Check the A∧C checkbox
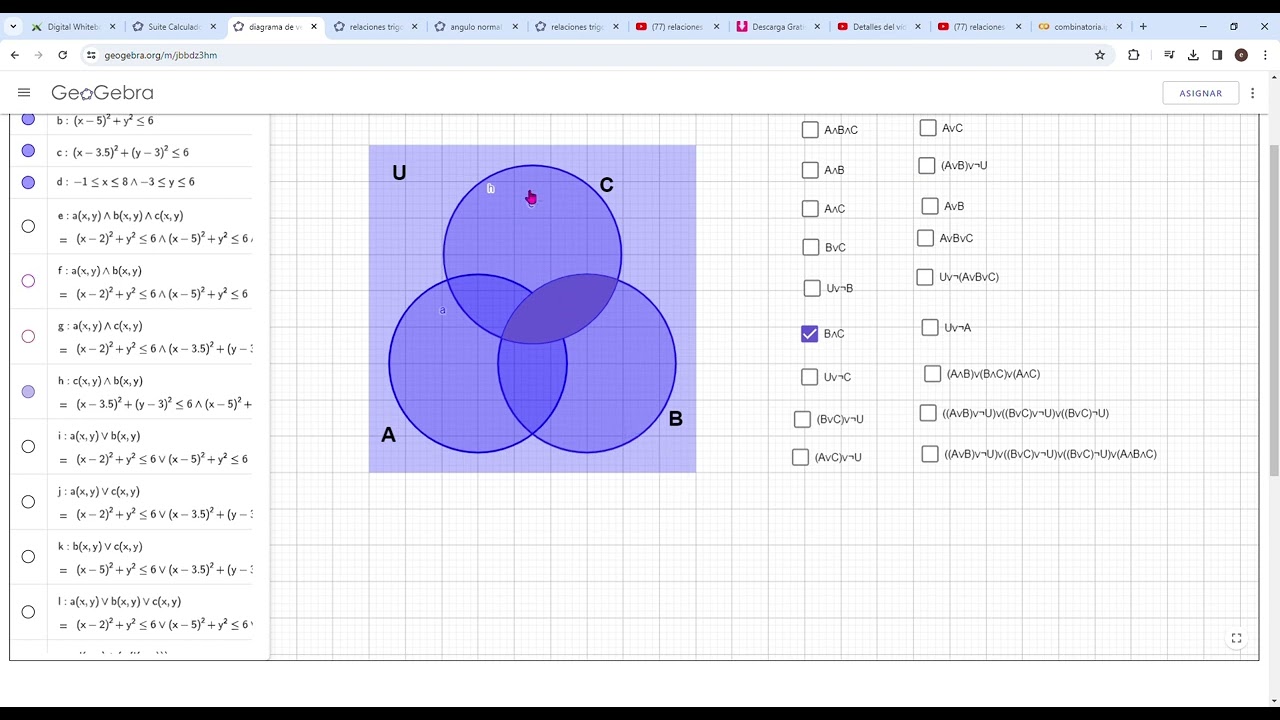Image resolution: width=1280 pixels, height=720 pixels. 810,209
